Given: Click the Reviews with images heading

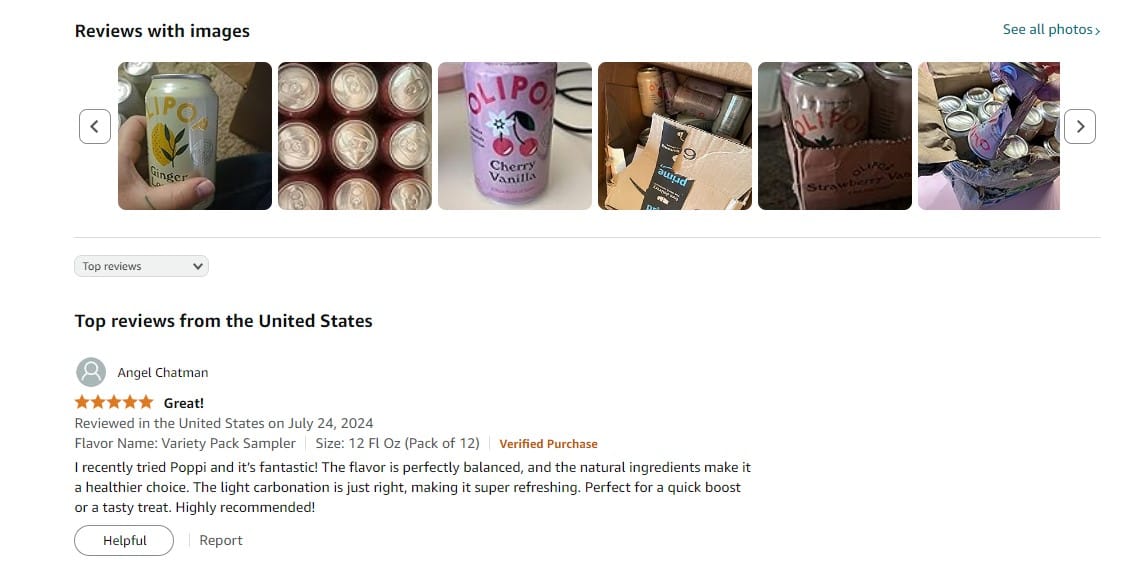Looking at the screenshot, I should 163,31.
